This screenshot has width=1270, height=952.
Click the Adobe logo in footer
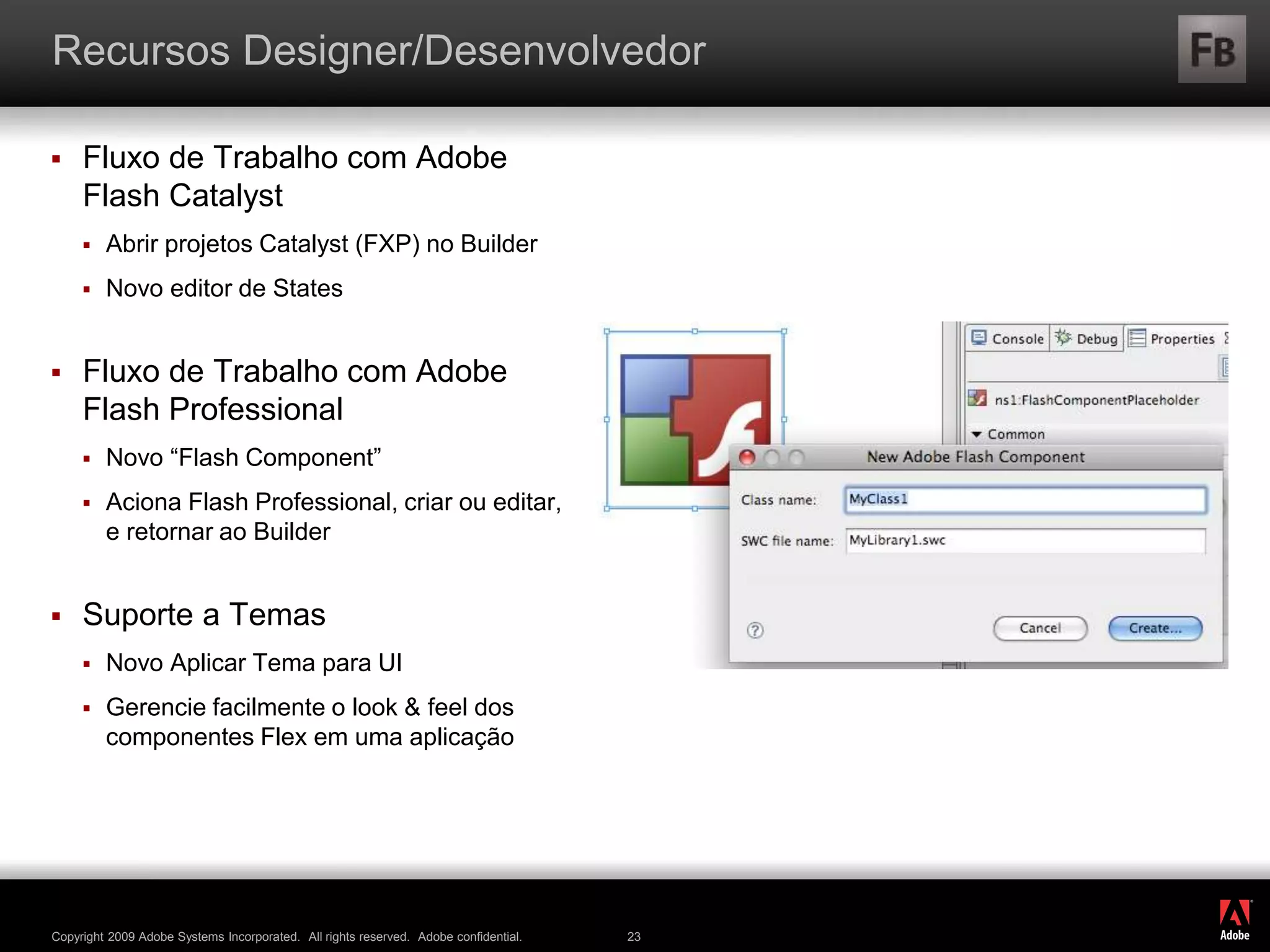(x=1235, y=920)
